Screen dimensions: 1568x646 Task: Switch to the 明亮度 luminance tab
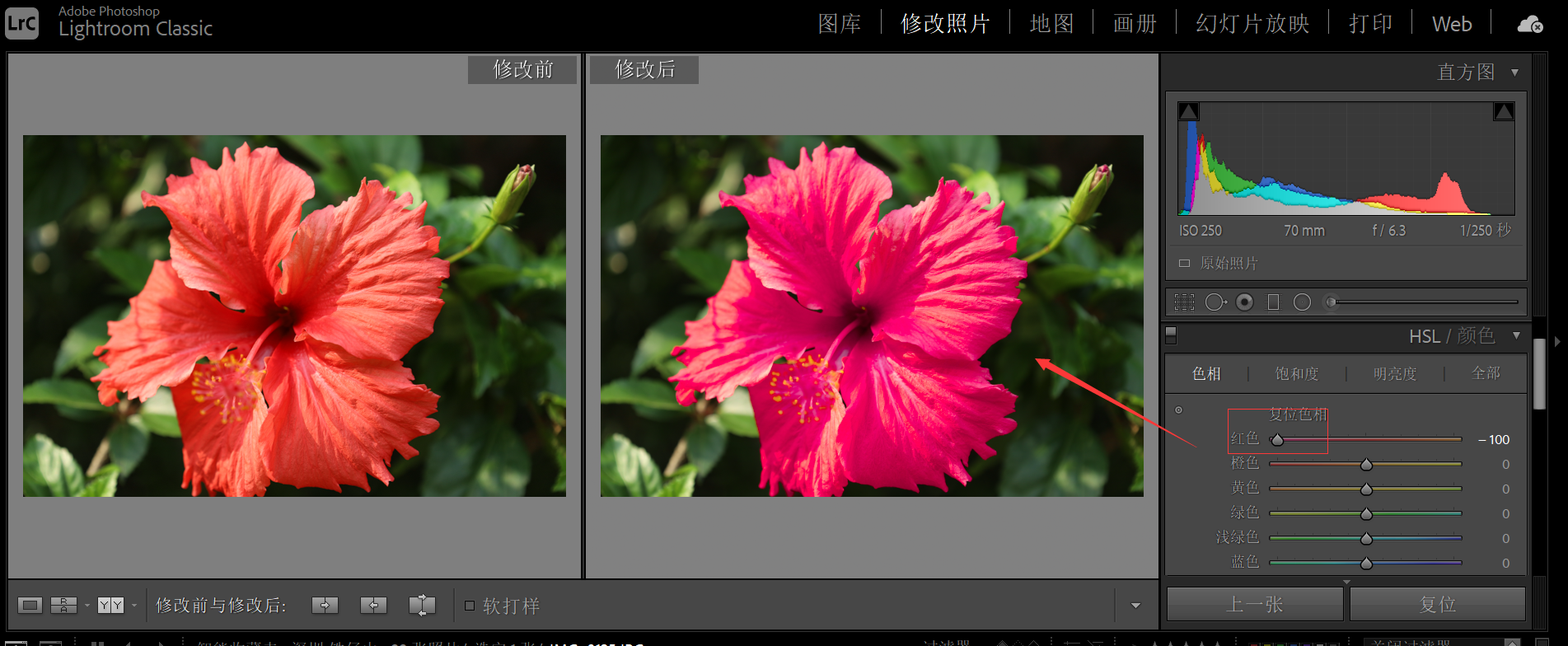1395,374
